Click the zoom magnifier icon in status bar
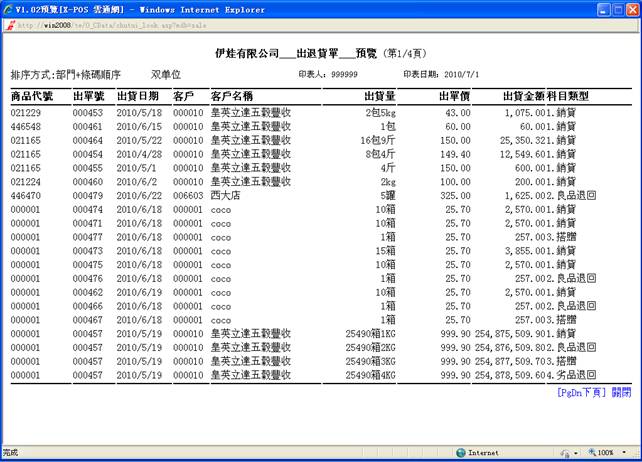Viewport: 642px width, 462px height. click(x=590, y=453)
